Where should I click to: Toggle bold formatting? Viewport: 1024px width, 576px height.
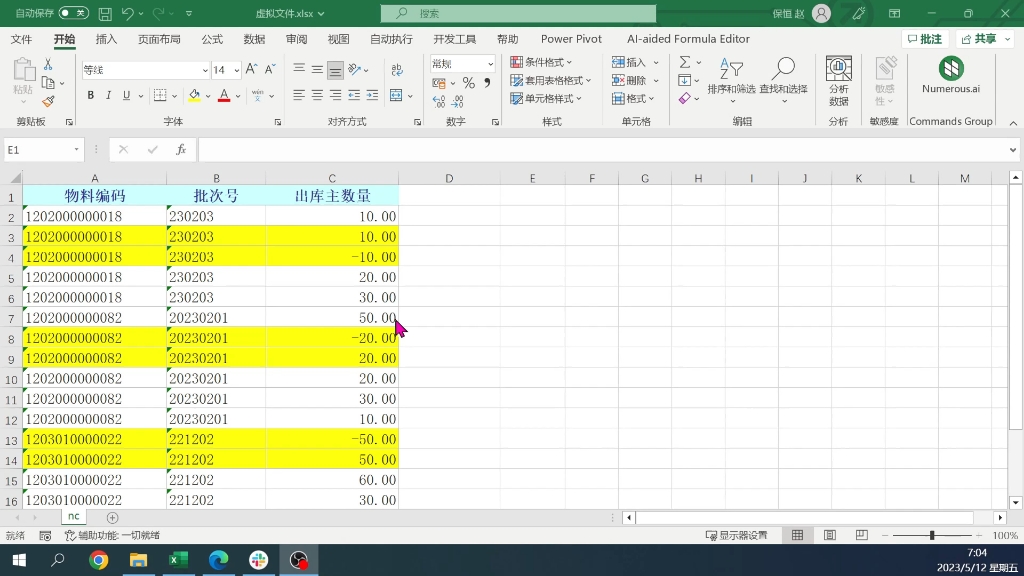(90, 95)
